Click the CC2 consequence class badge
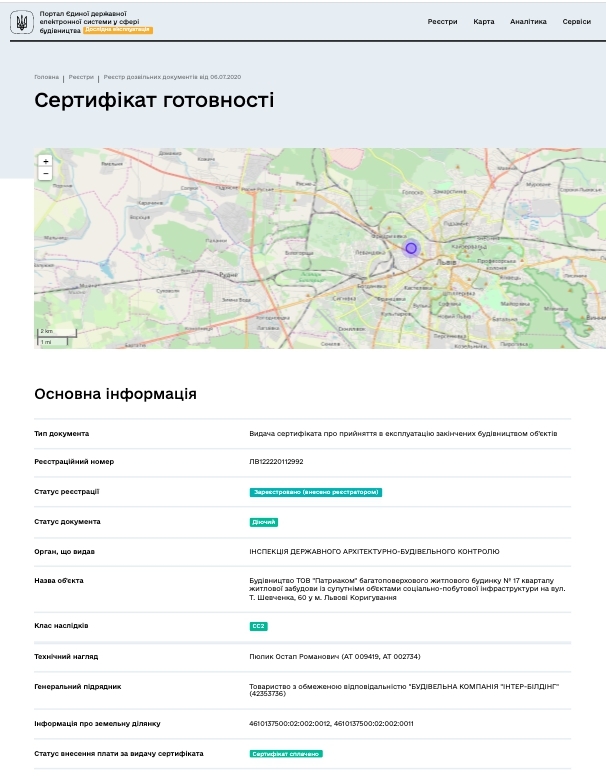This screenshot has width=606, height=777. (x=259, y=626)
